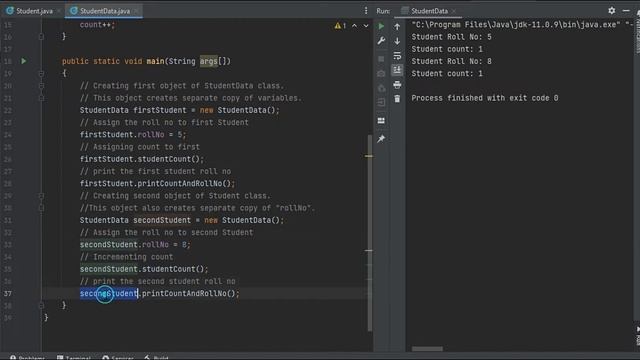Close the StudentData.java editor tab
Screen dimensions: 640x360
click(x=136, y=11)
